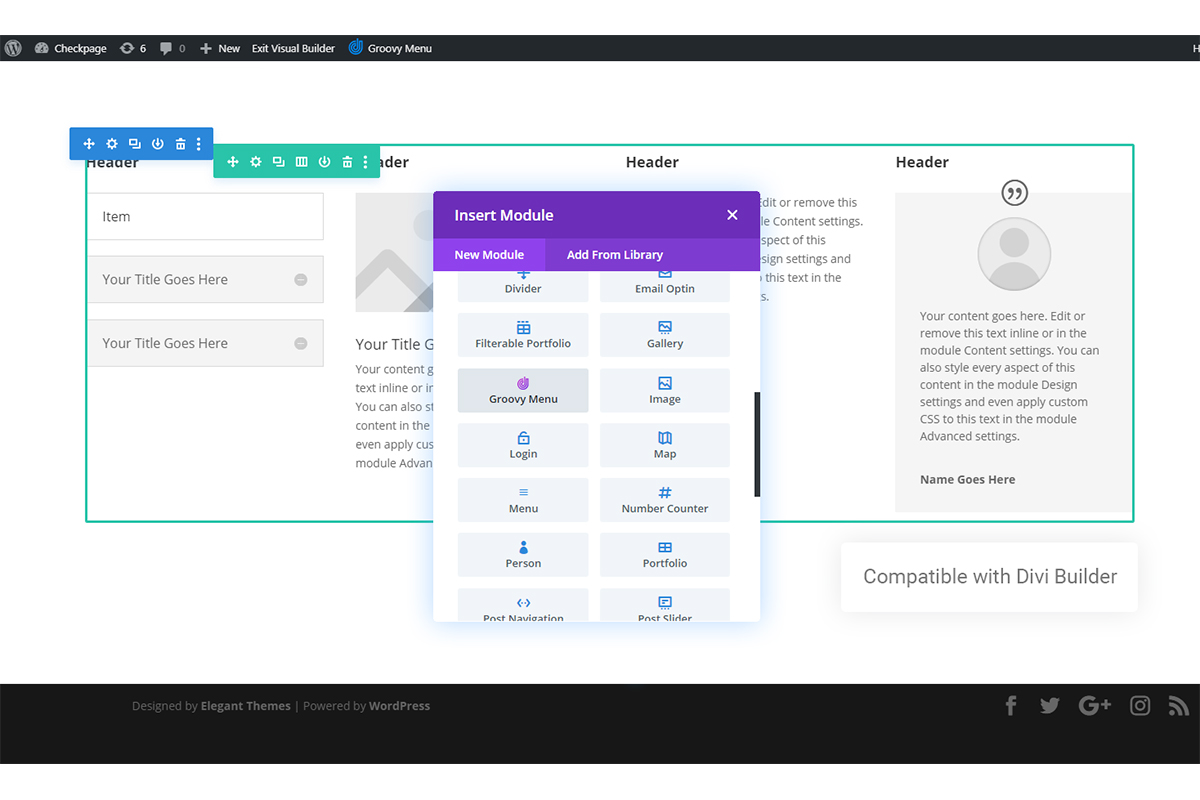Viewport: 1200px width, 800px height.
Task: Click the Insert Module dialog title
Action: click(504, 215)
